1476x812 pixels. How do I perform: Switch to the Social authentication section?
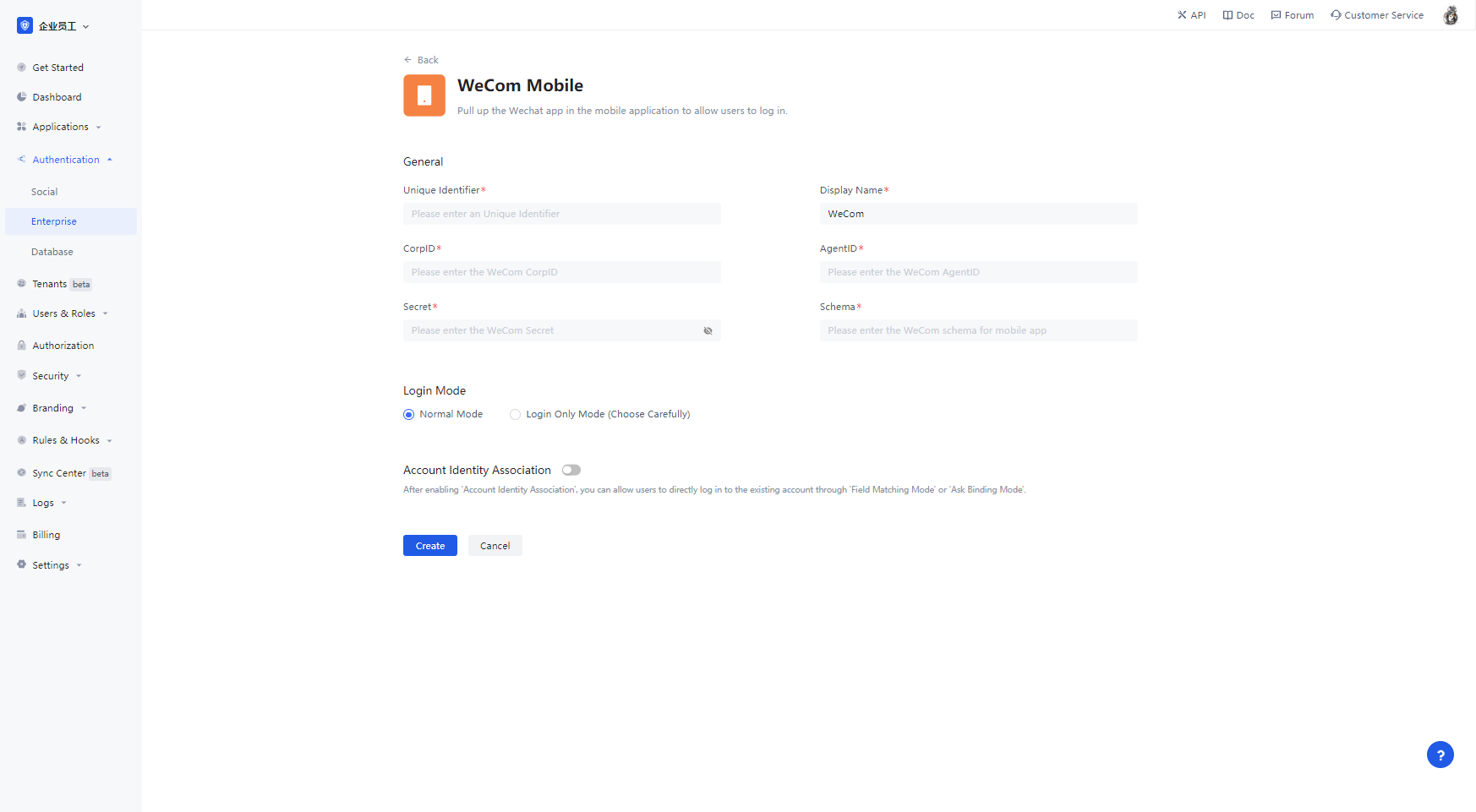(x=44, y=191)
